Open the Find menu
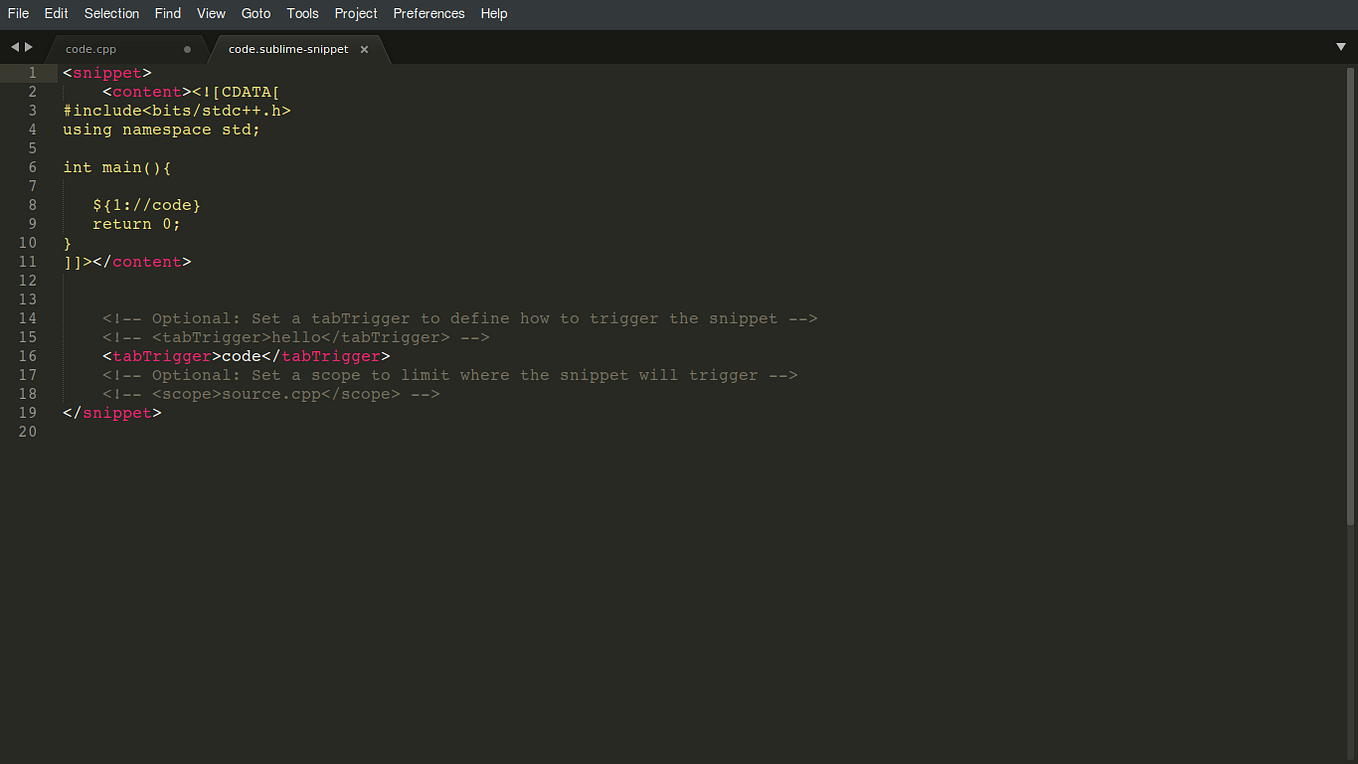This screenshot has width=1358, height=764. coord(167,13)
